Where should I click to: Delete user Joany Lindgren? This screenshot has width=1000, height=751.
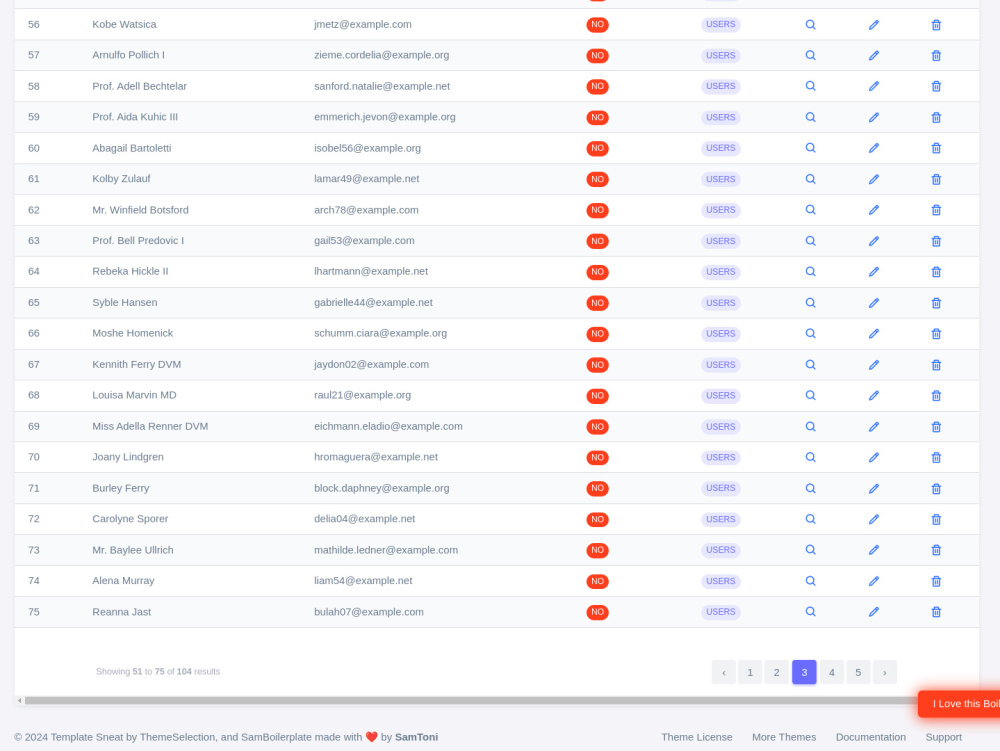point(936,458)
